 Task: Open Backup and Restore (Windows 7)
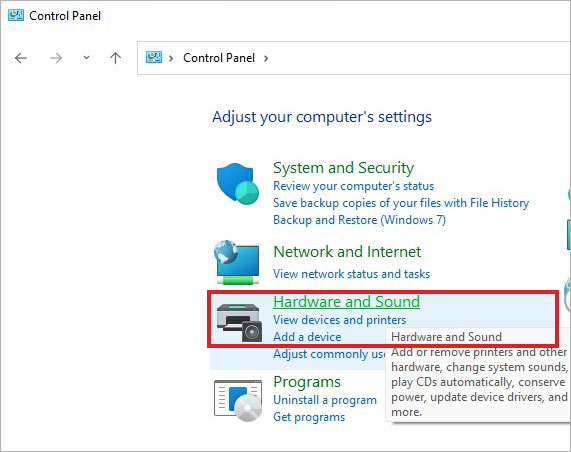pyautogui.click(x=359, y=220)
